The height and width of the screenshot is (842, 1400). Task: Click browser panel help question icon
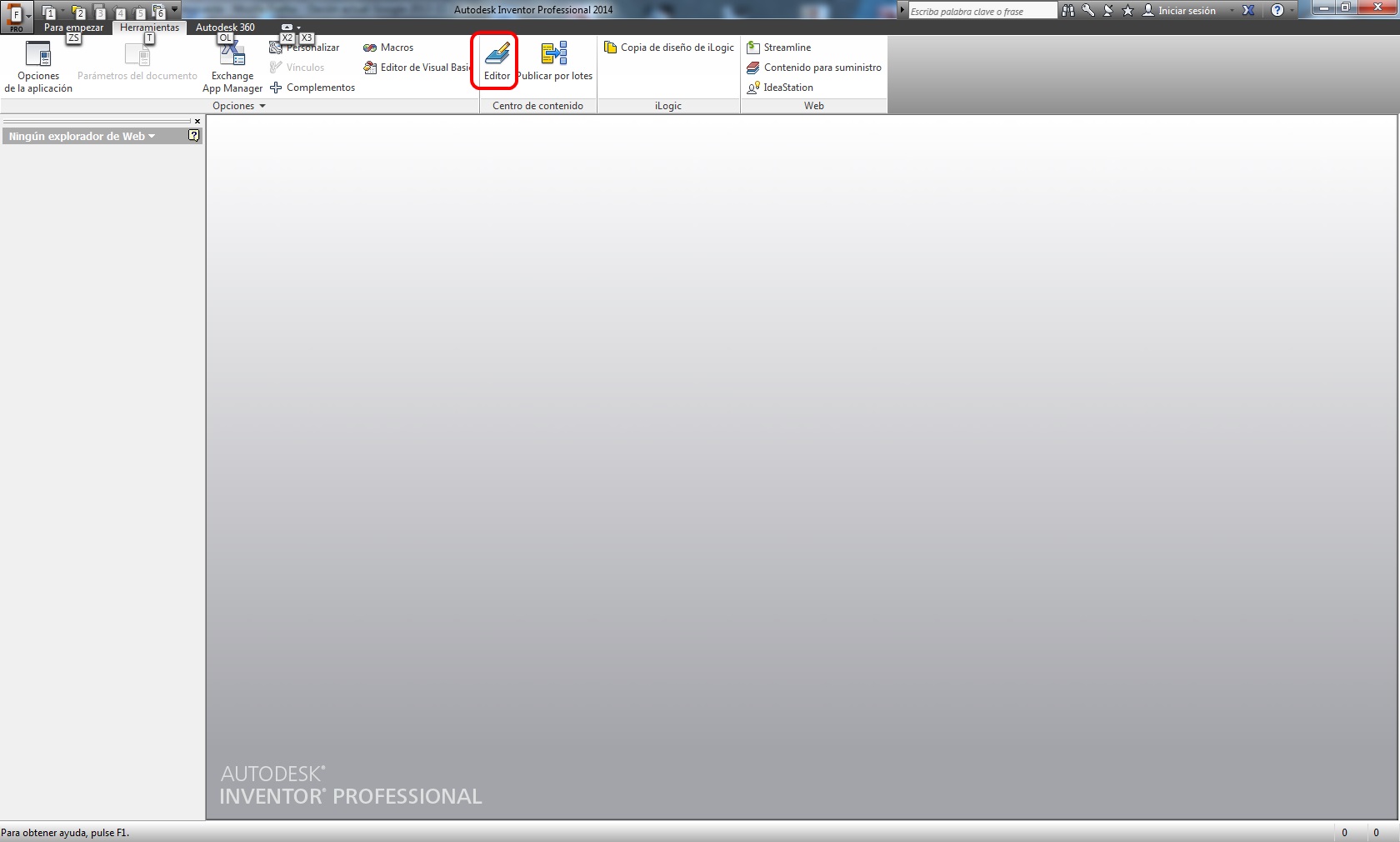tap(194, 136)
